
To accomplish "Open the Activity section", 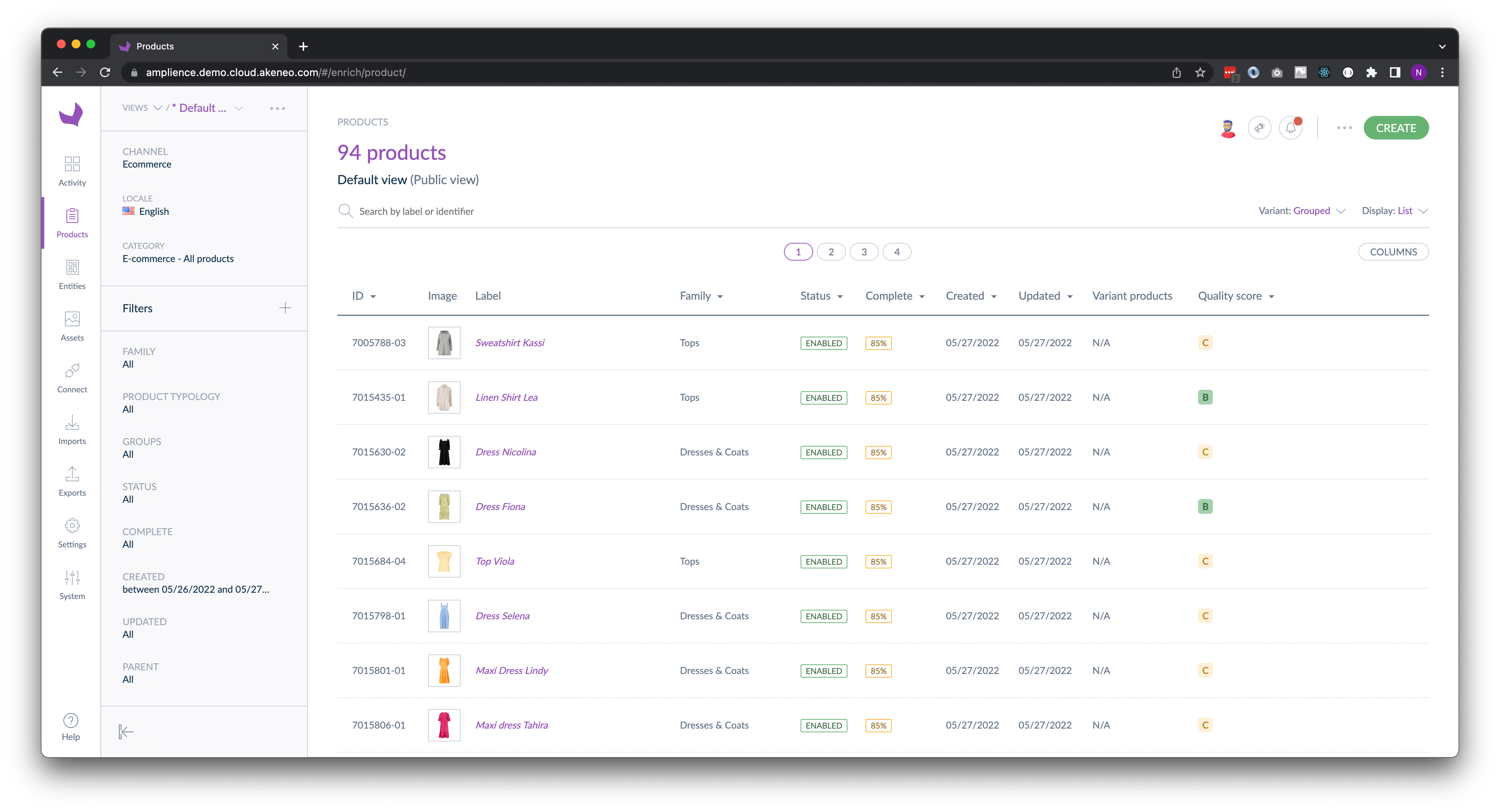I will (x=72, y=171).
